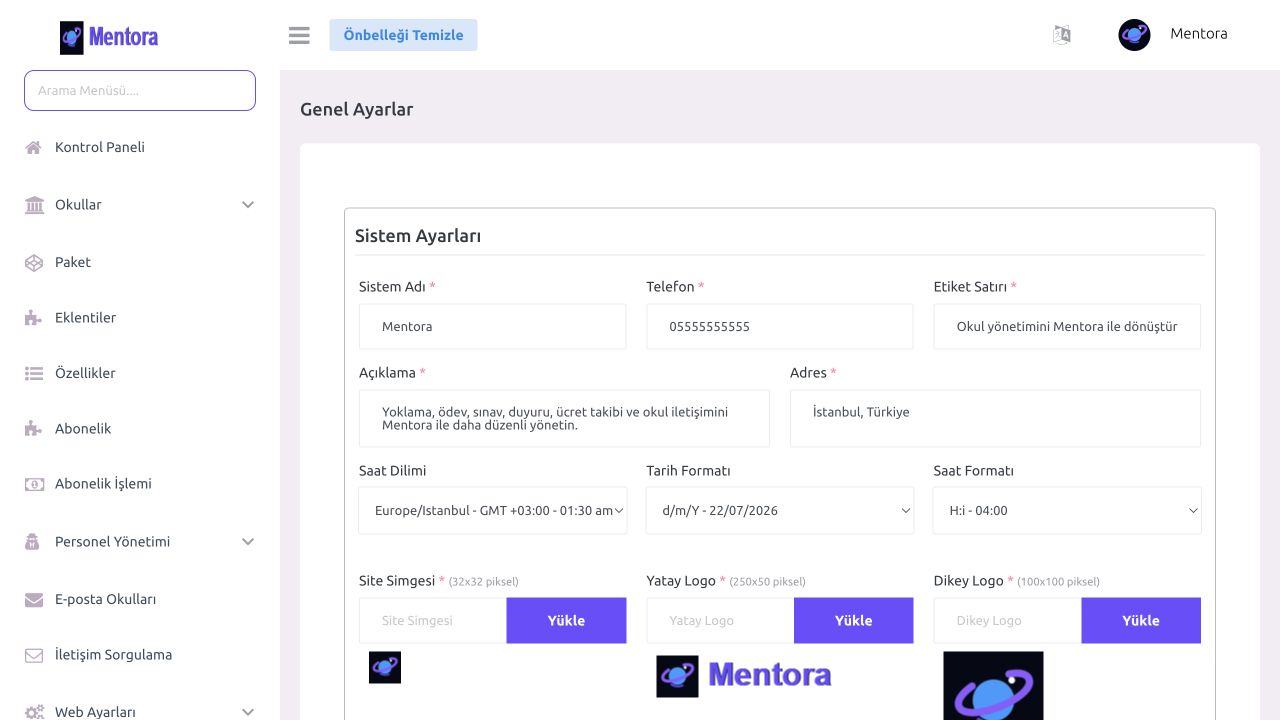The width and height of the screenshot is (1280, 720).
Task: Toggle the hamburger menu icon
Action: [x=299, y=35]
